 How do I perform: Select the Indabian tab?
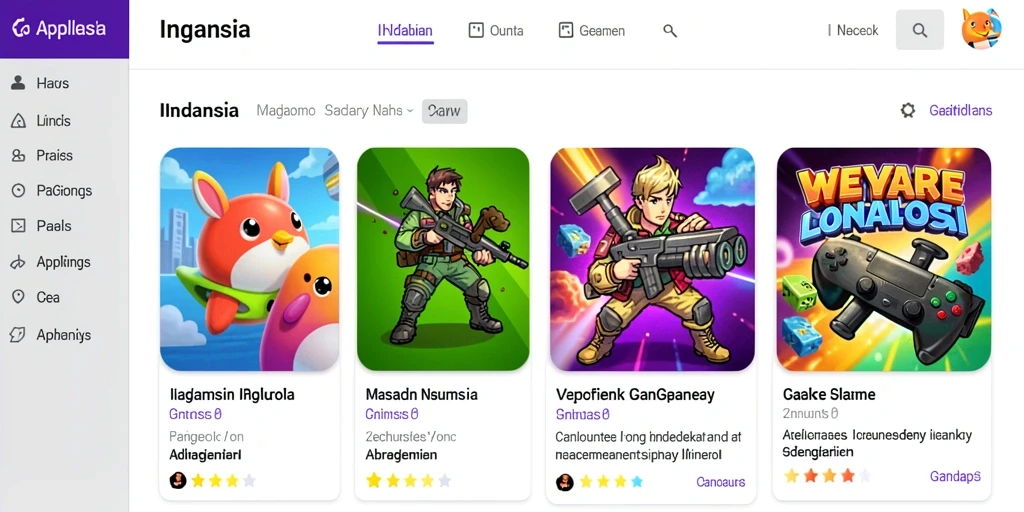pyautogui.click(x=405, y=30)
